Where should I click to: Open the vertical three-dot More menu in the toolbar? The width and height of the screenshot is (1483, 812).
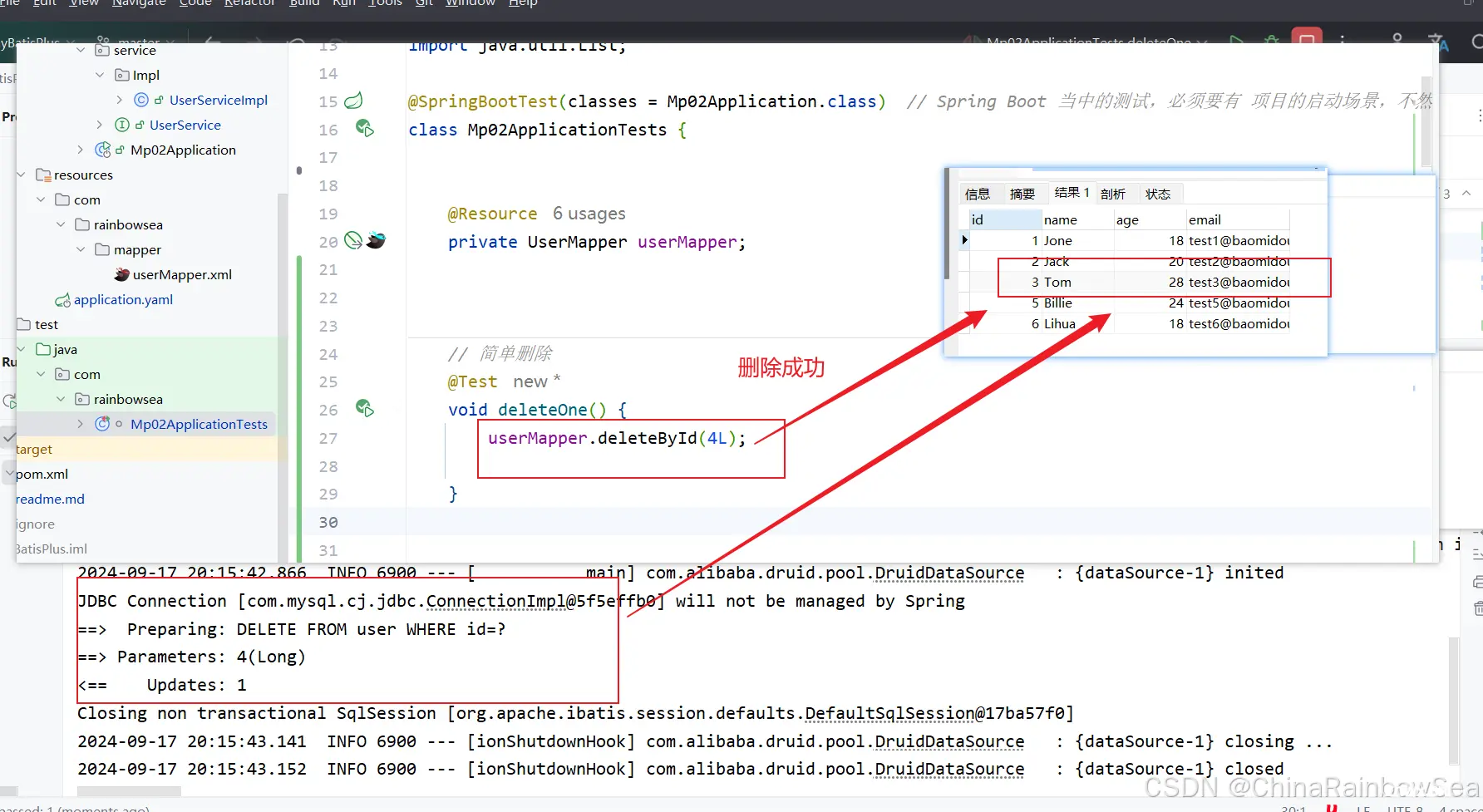(x=1343, y=39)
